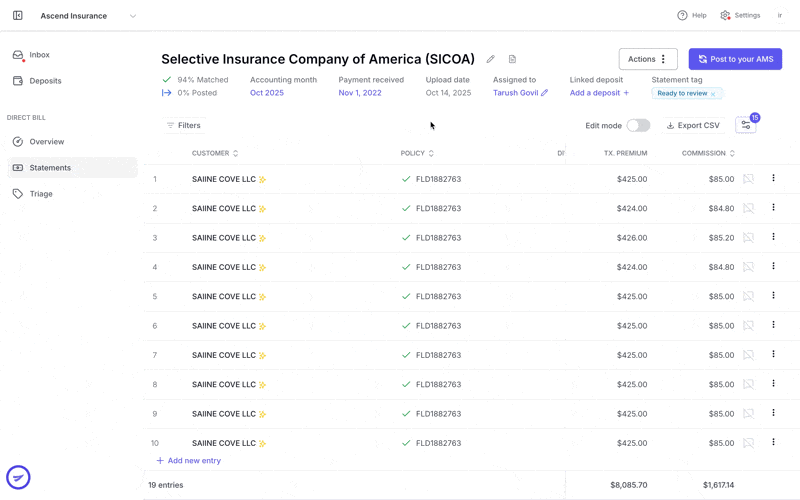
Task: Click the $426.00 premium in row 3
Action: (632, 238)
